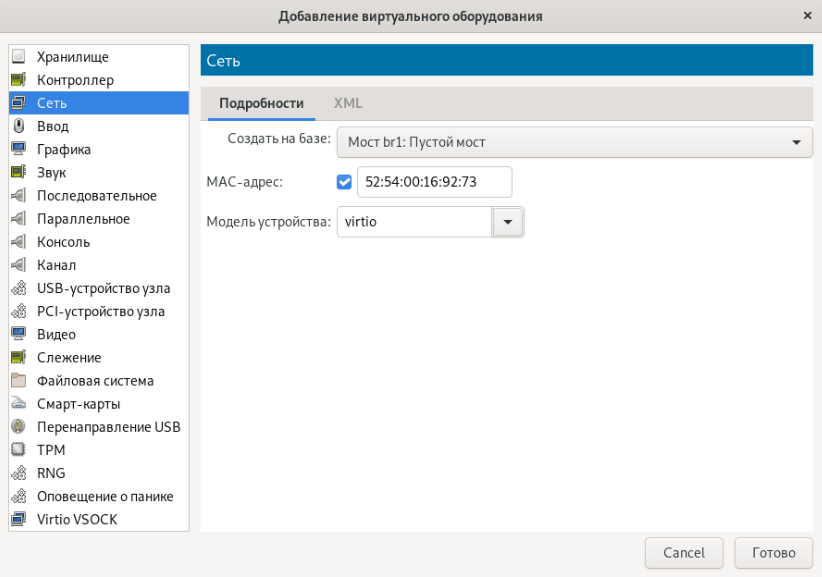The width and height of the screenshot is (822, 577).
Task: Select the Файловая система folder icon
Action: coord(18,380)
